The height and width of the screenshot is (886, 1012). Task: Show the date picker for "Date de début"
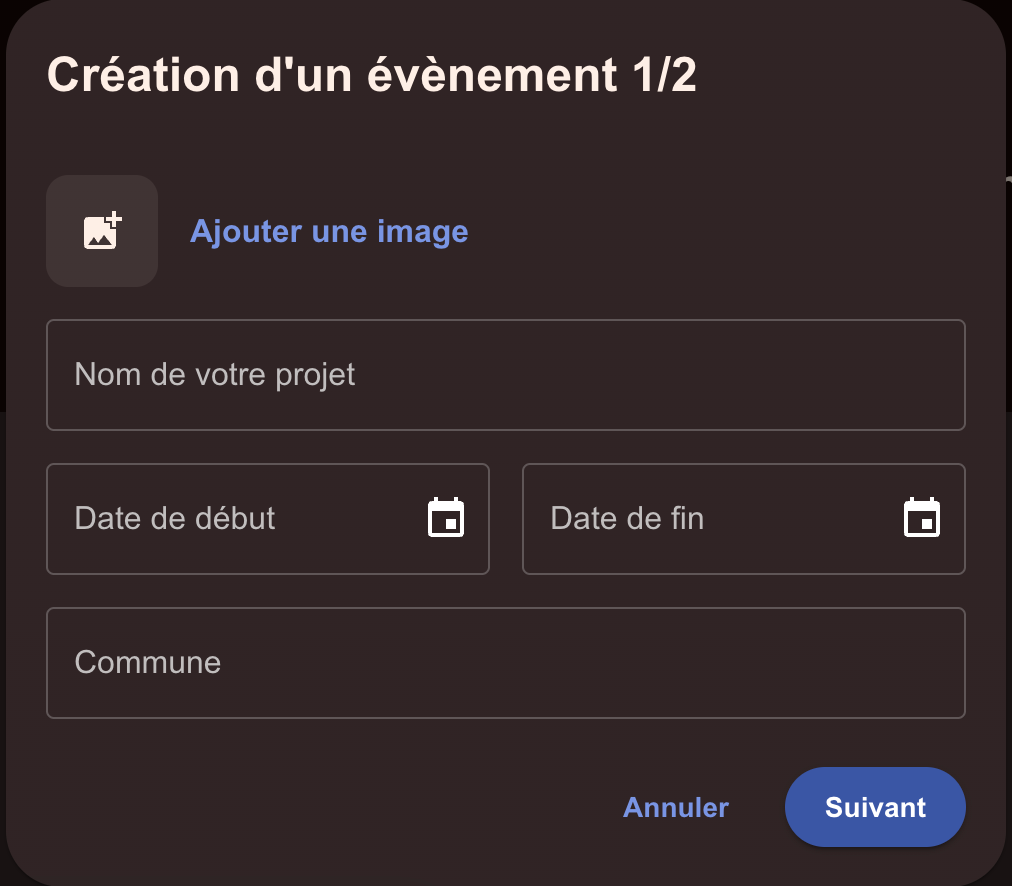446,518
